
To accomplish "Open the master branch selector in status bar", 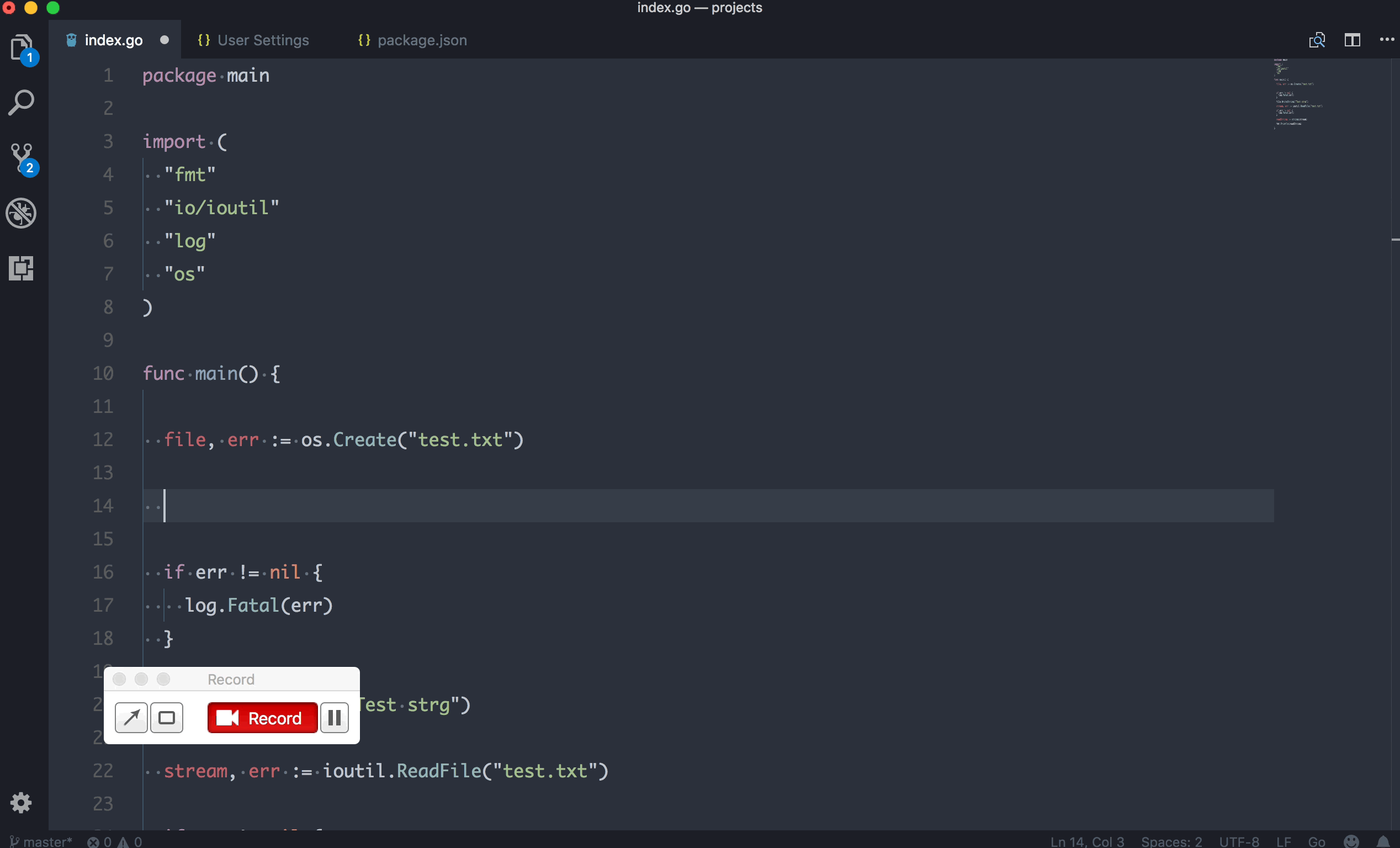I will (x=42, y=841).
